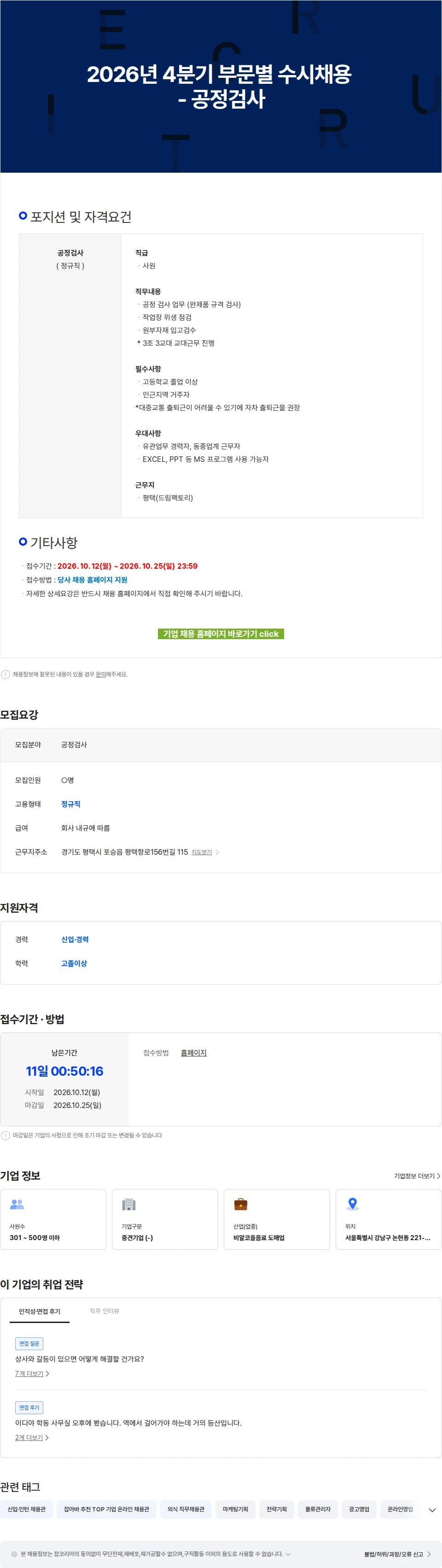Click the 서울특별시 강남구 논현동 location text

[x=388, y=1237]
